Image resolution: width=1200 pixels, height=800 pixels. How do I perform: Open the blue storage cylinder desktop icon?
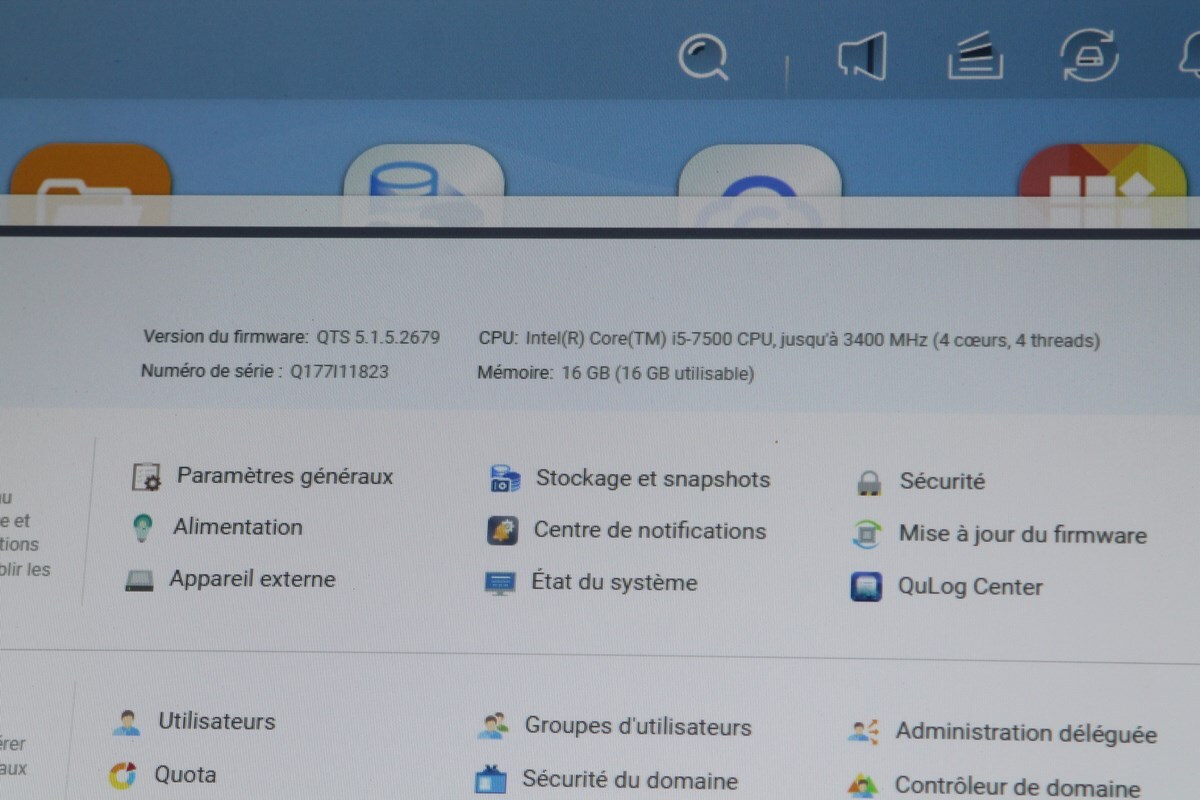(424, 186)
